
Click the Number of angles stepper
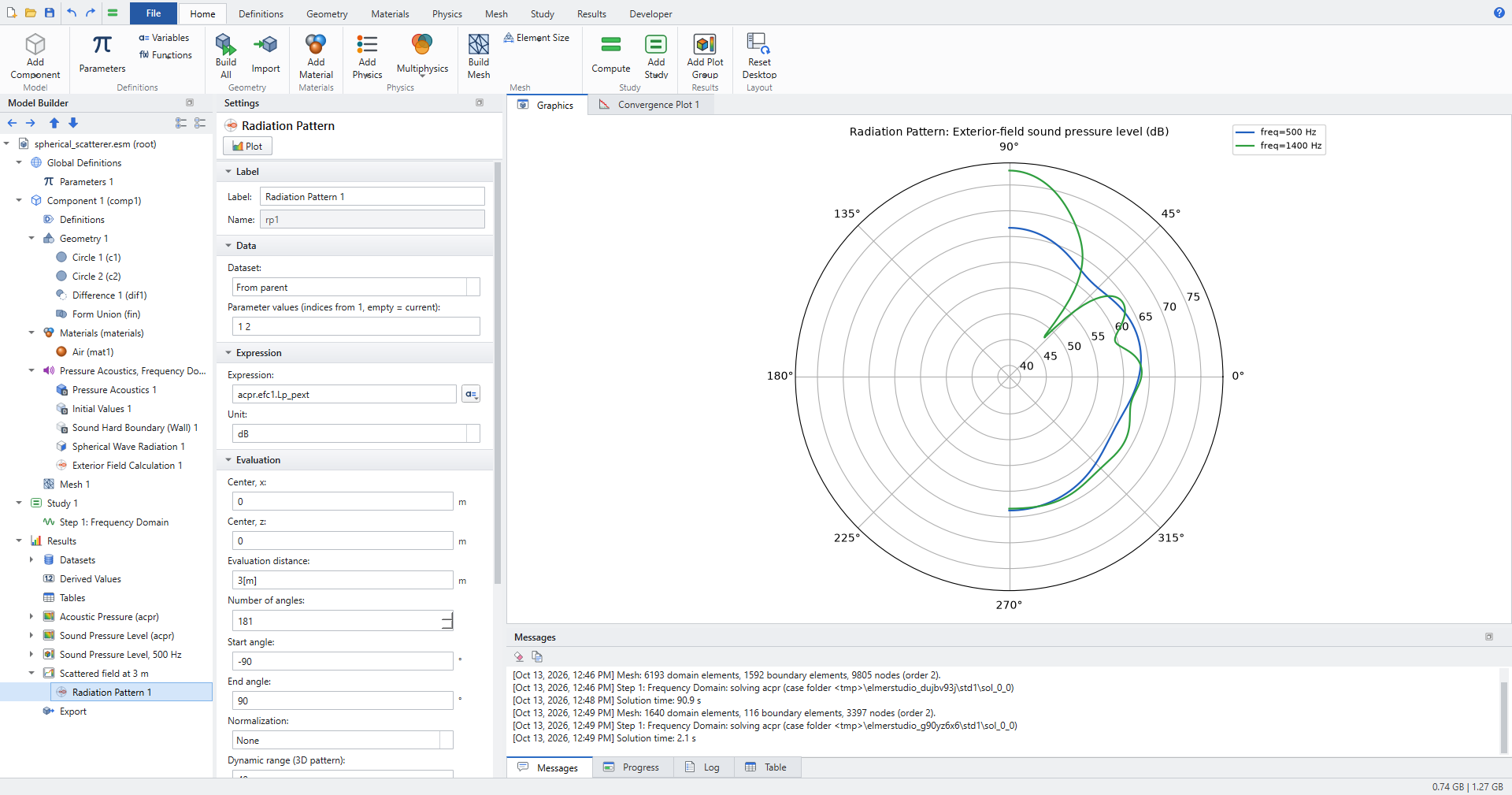[x=447, y=621]
